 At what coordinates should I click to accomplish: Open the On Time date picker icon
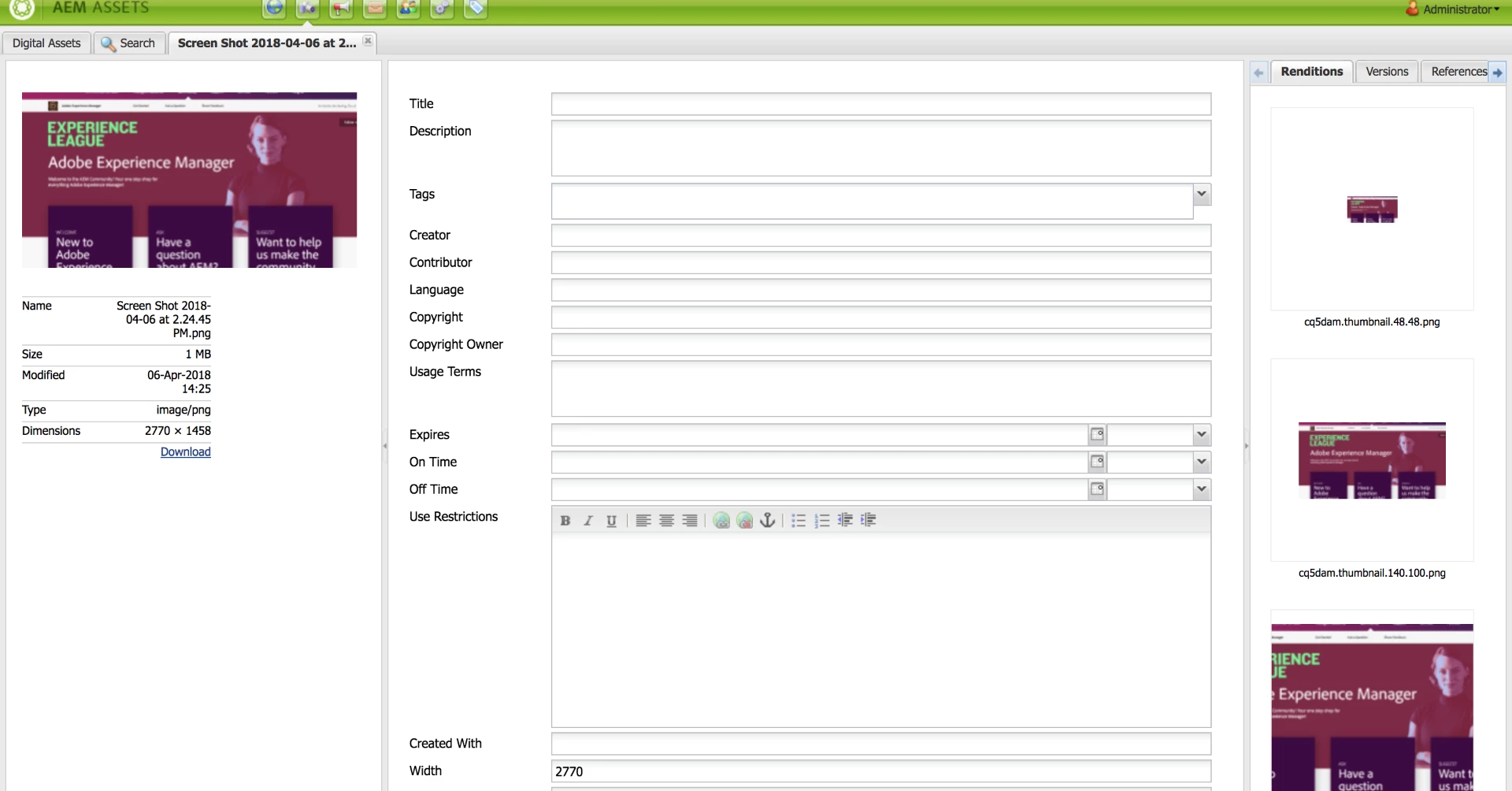(x=1097, y=462)
